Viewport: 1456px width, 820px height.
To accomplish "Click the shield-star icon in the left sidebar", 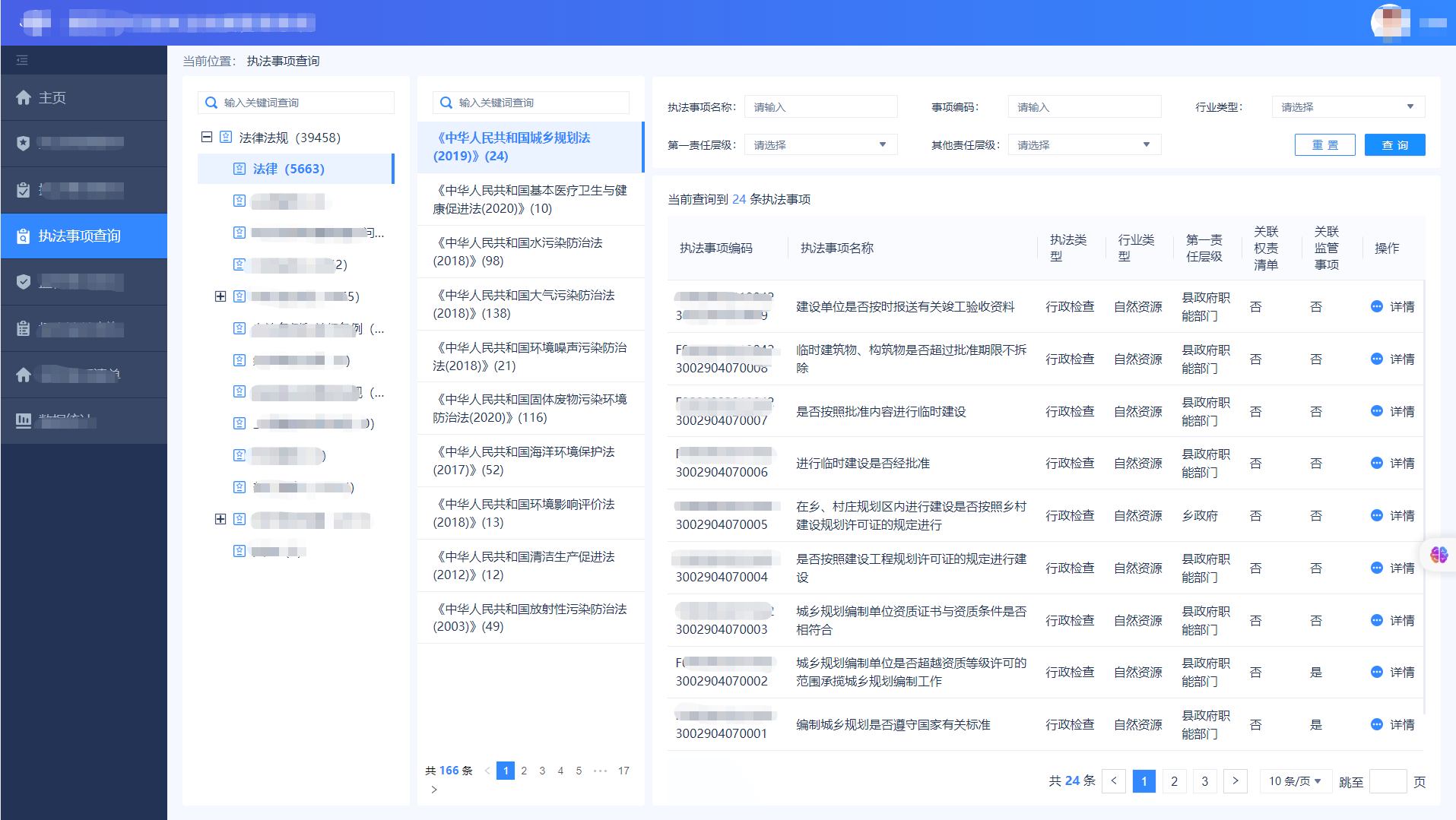I will (x=24, y=143).
